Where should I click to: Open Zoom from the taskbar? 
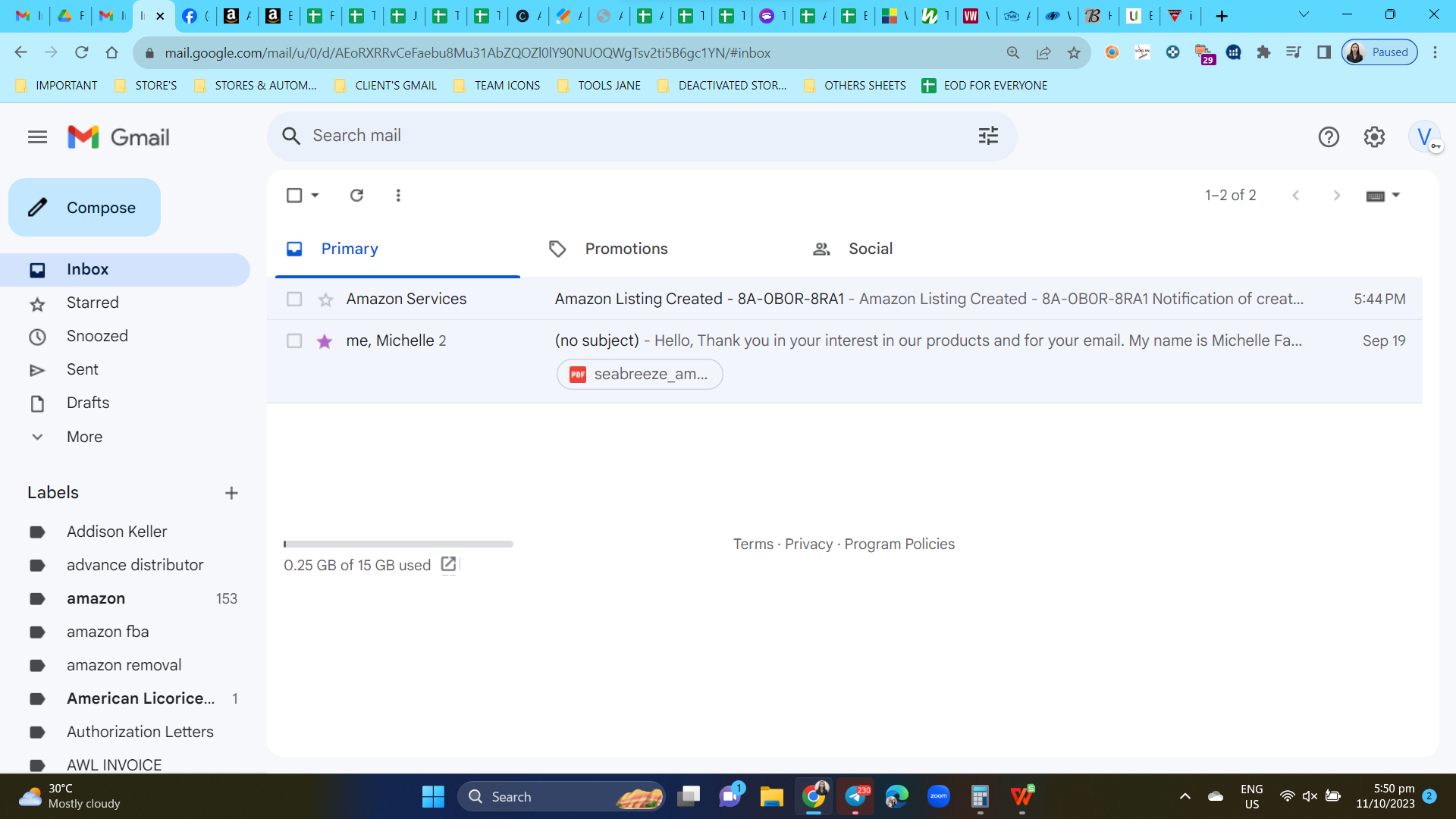[939, 796]
